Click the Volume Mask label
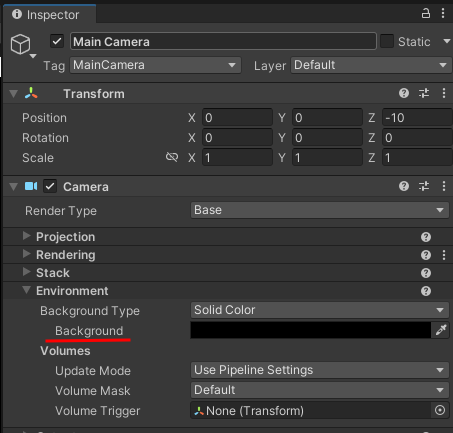 click(93, 391)
